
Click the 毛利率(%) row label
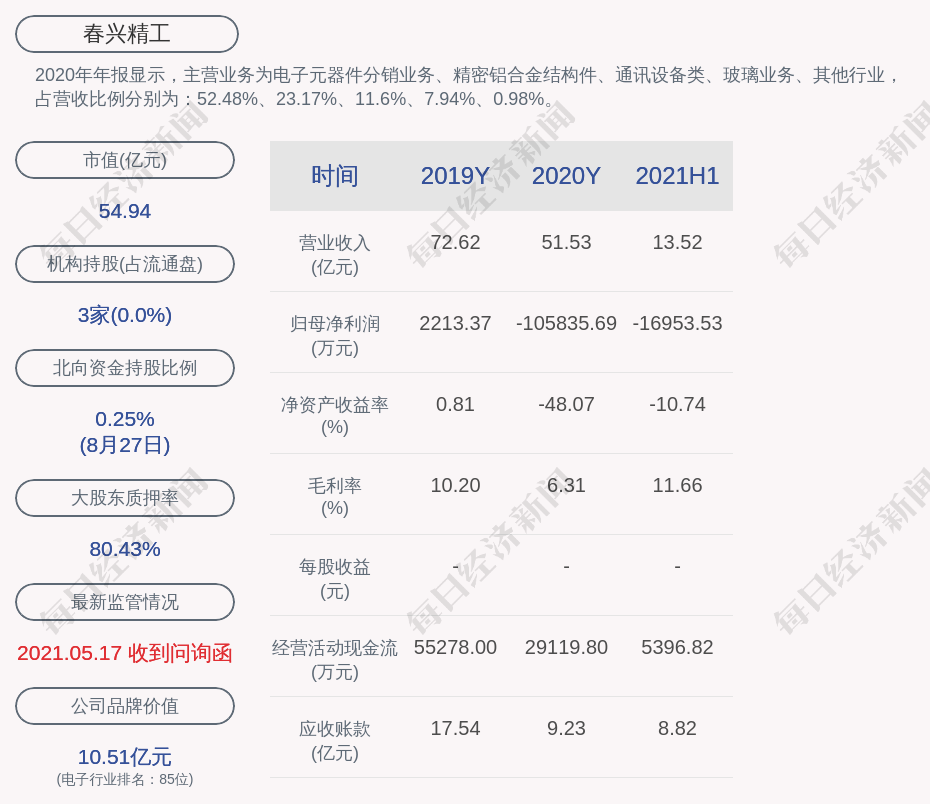[x=335, y=497]
